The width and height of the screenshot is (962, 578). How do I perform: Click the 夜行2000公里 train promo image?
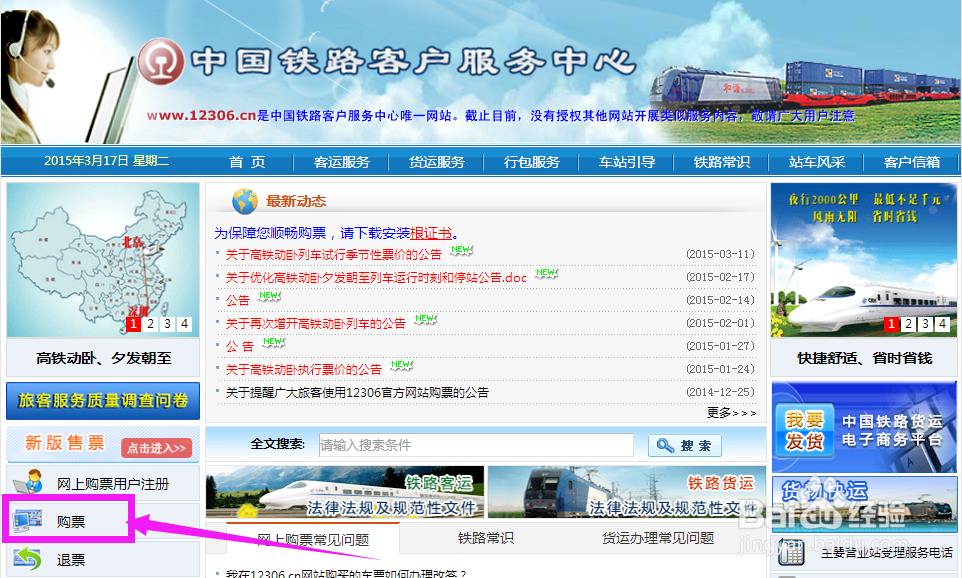[864, 260]
